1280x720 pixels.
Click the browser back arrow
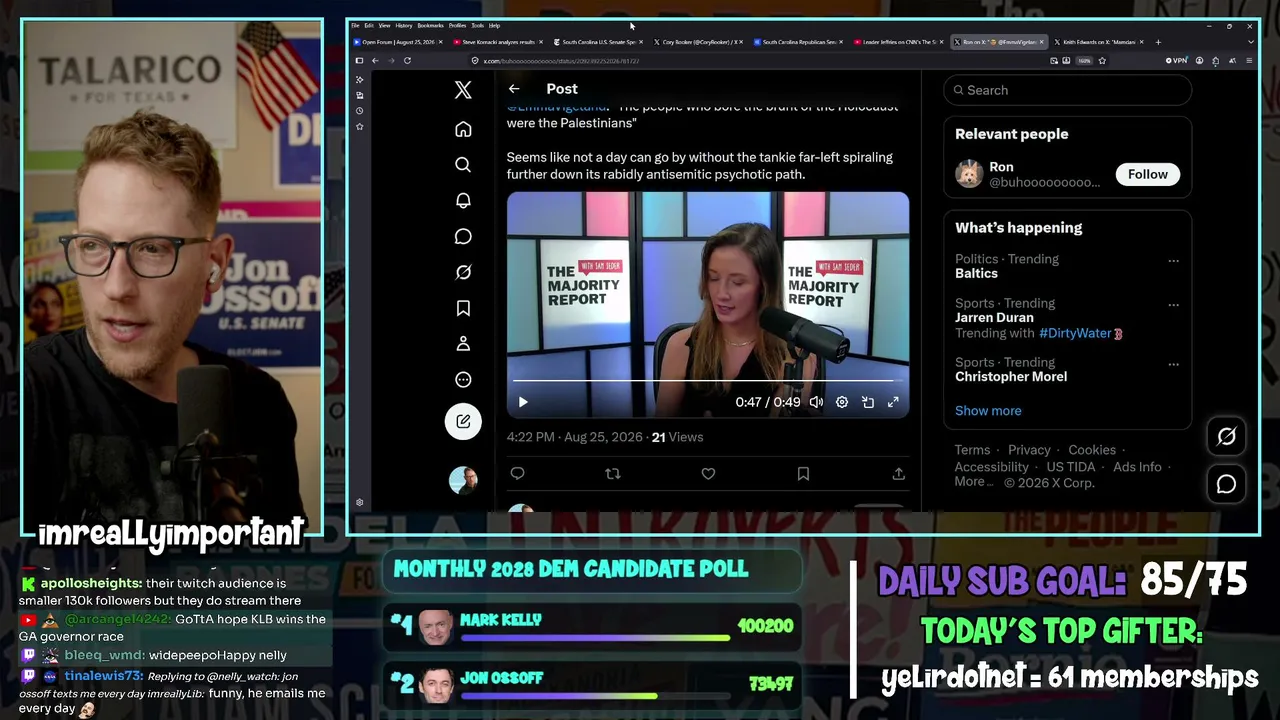375,61
